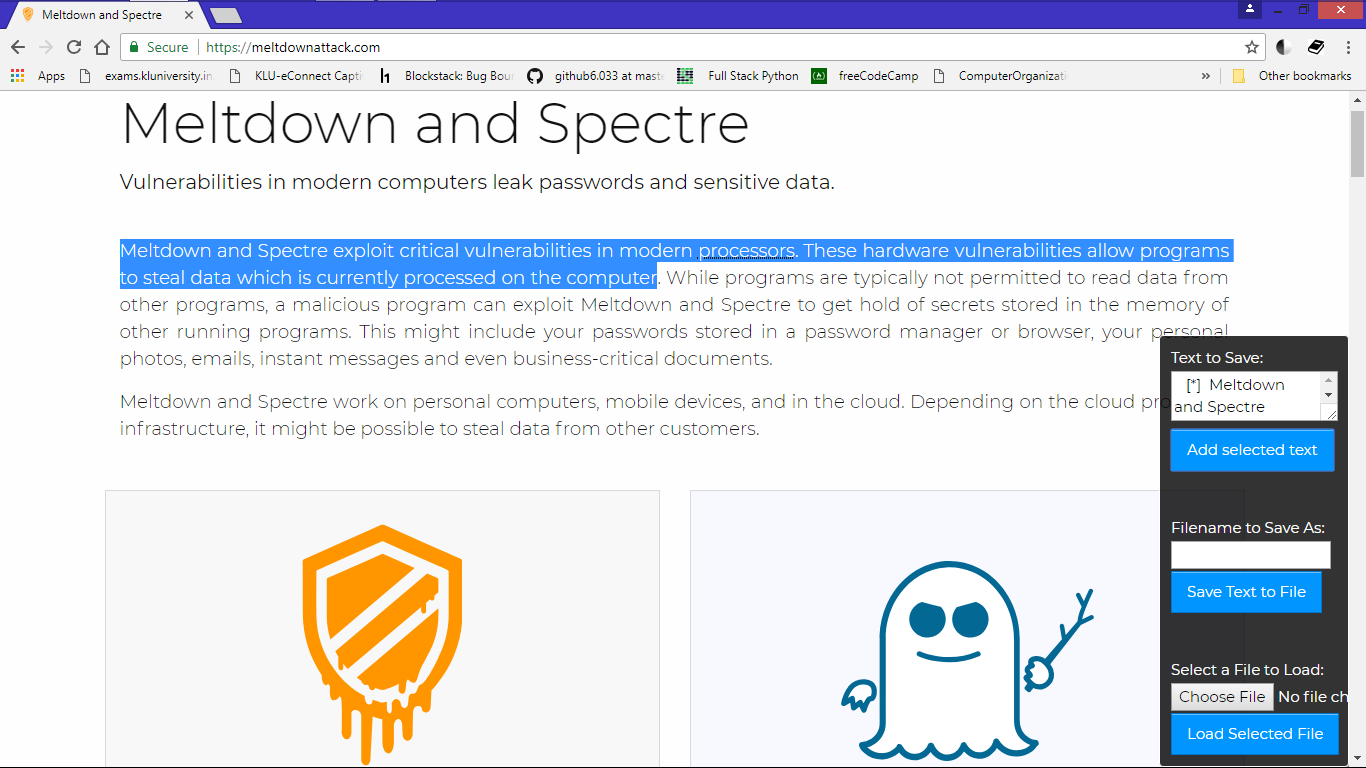Click the Vulnerabilities in modern computers subtitle
1366x768 pixels.
[x=477, y=182]
